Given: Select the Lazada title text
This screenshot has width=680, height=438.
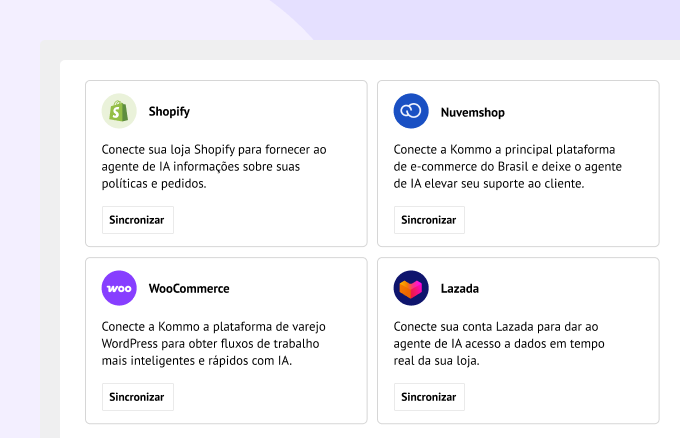Looking at the screenshot, I should coord(460,289).
